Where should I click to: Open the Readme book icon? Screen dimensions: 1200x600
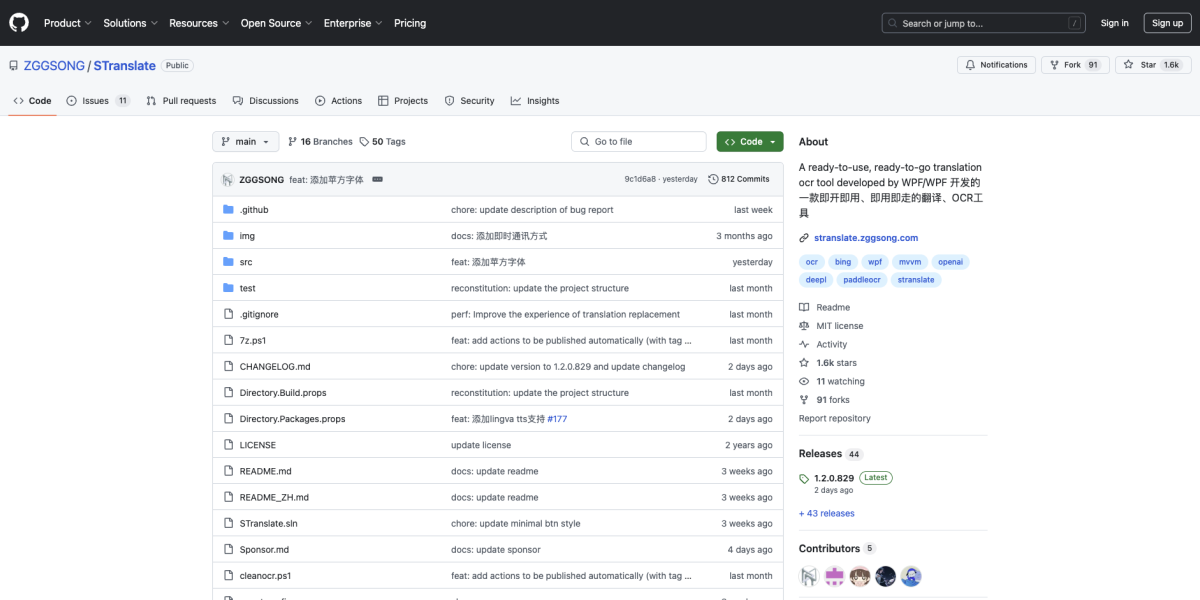point(803,307)
